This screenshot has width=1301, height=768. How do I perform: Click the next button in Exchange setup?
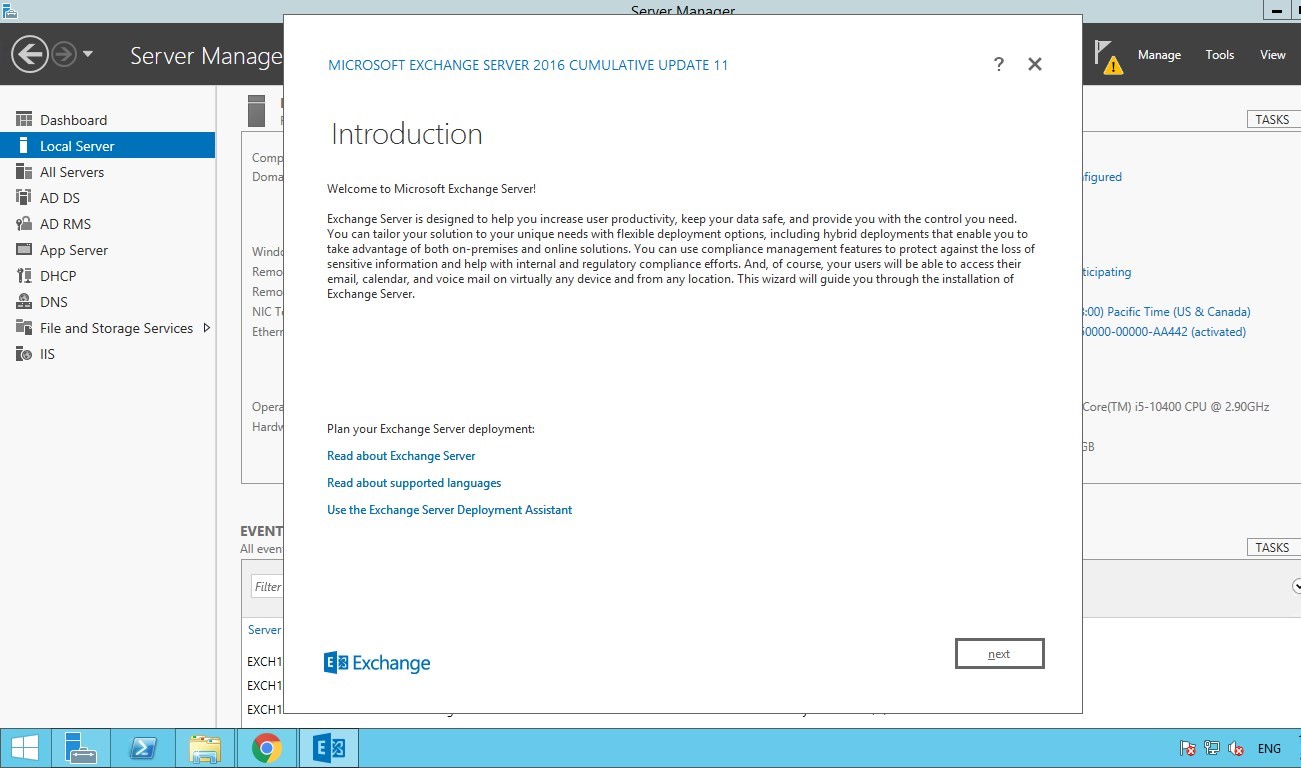coord(1000,654)
